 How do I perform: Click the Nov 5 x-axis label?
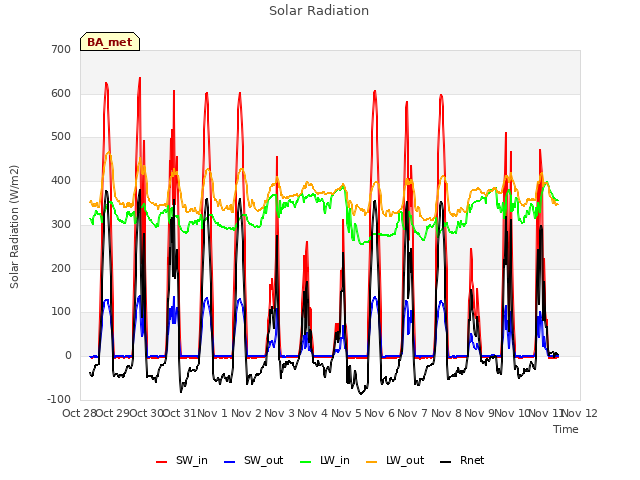(x=346, y=413)
